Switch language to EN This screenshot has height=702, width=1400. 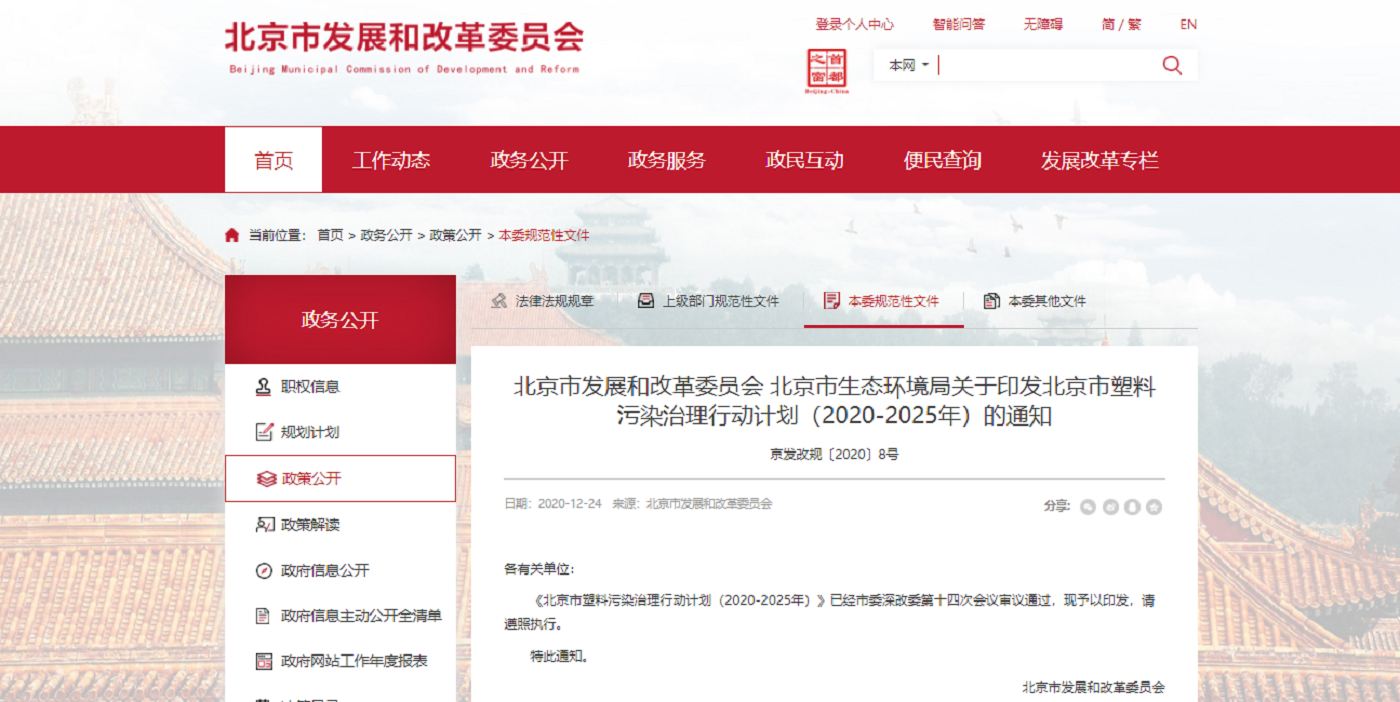tap(1188, 23)
